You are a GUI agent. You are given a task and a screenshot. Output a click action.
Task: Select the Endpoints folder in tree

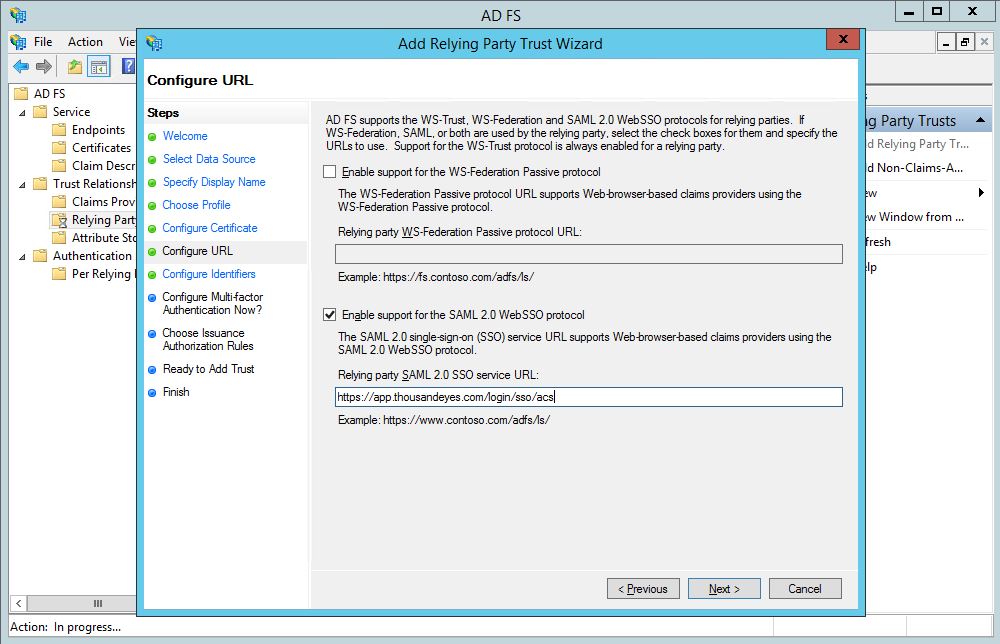(98, 130)
